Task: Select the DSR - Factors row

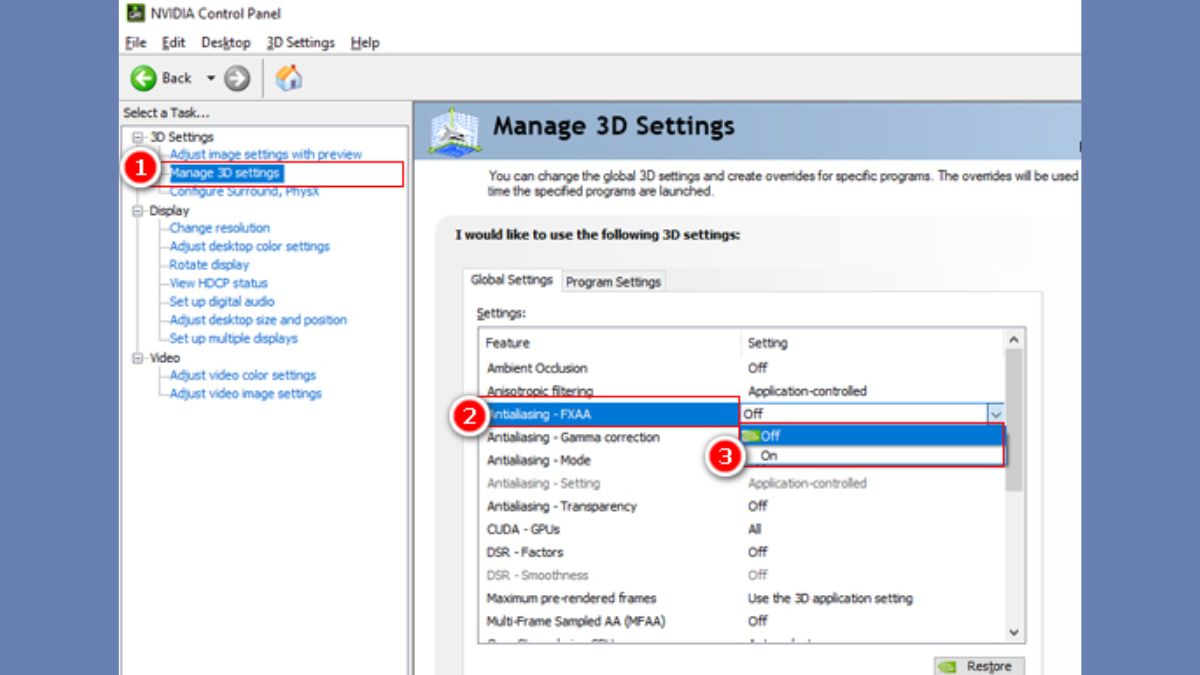Action: click(x=741, y=552)
